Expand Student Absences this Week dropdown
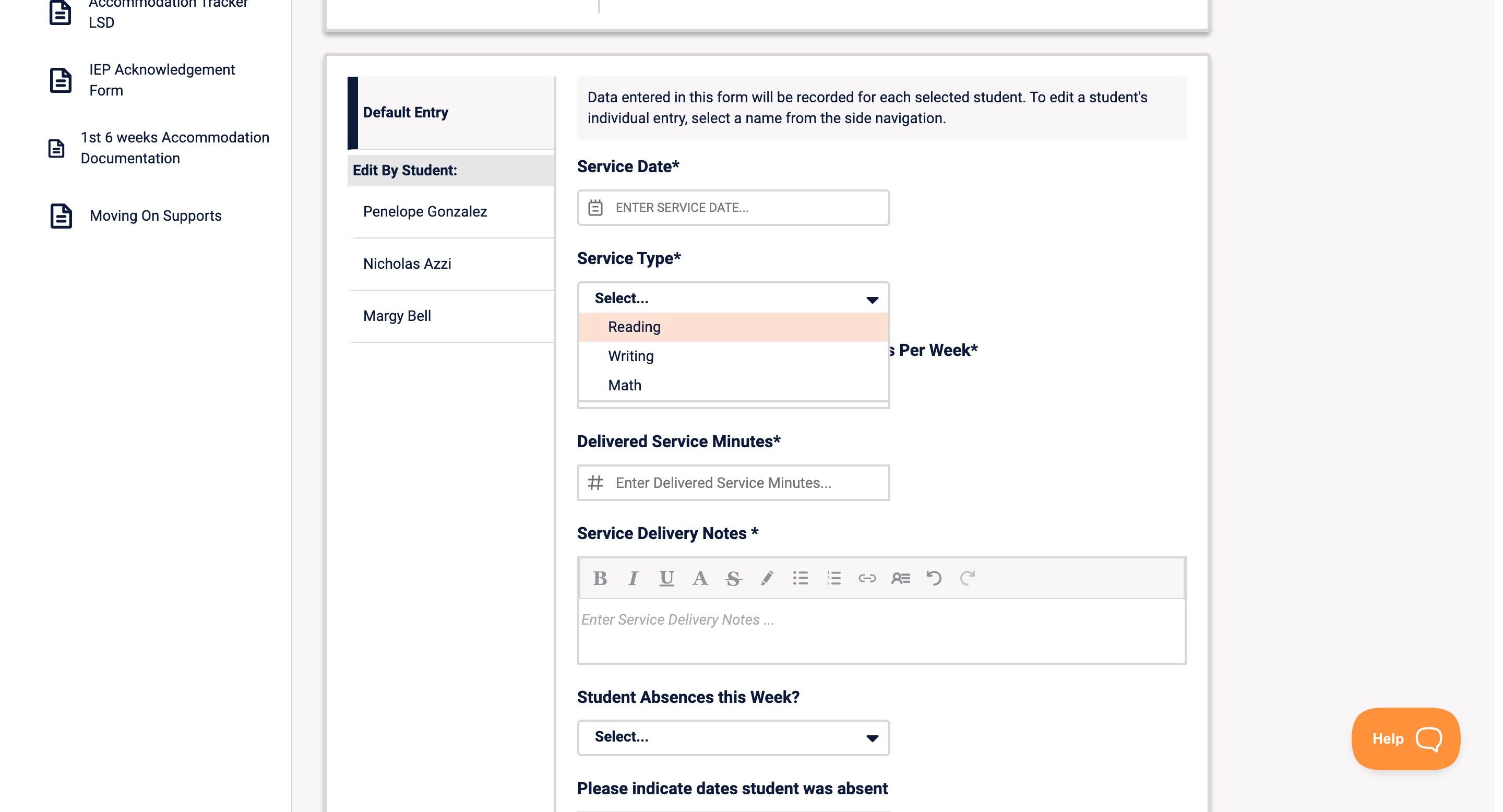This screenshot has height=812, width=1503. coord(733,737)
